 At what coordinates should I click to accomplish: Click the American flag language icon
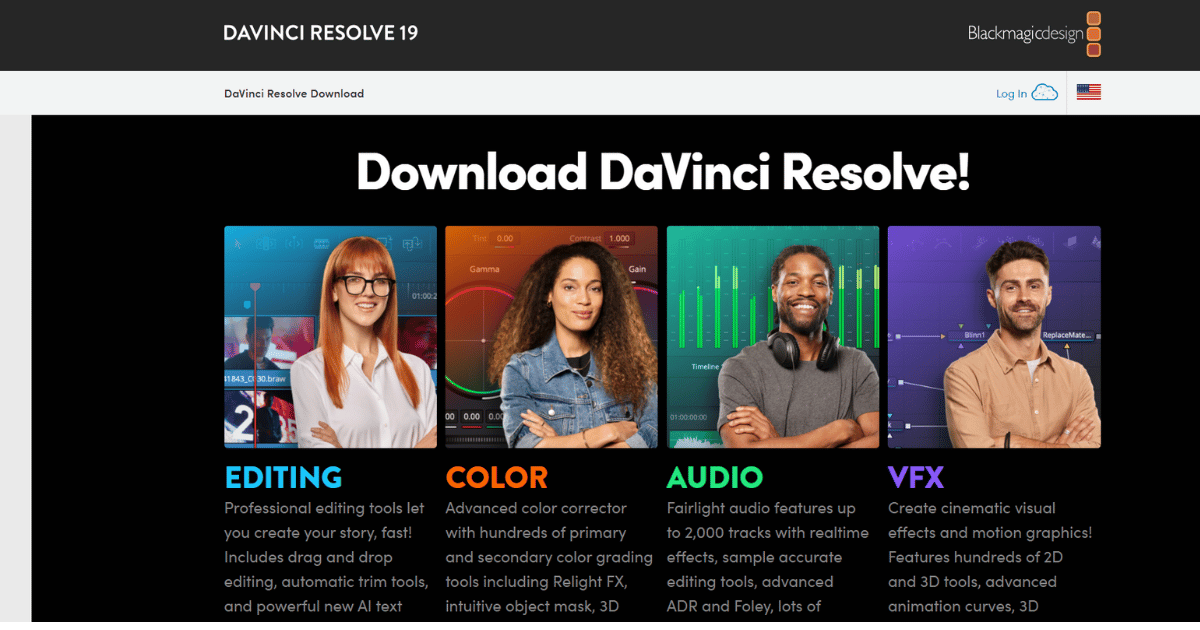coord(1088,91)
